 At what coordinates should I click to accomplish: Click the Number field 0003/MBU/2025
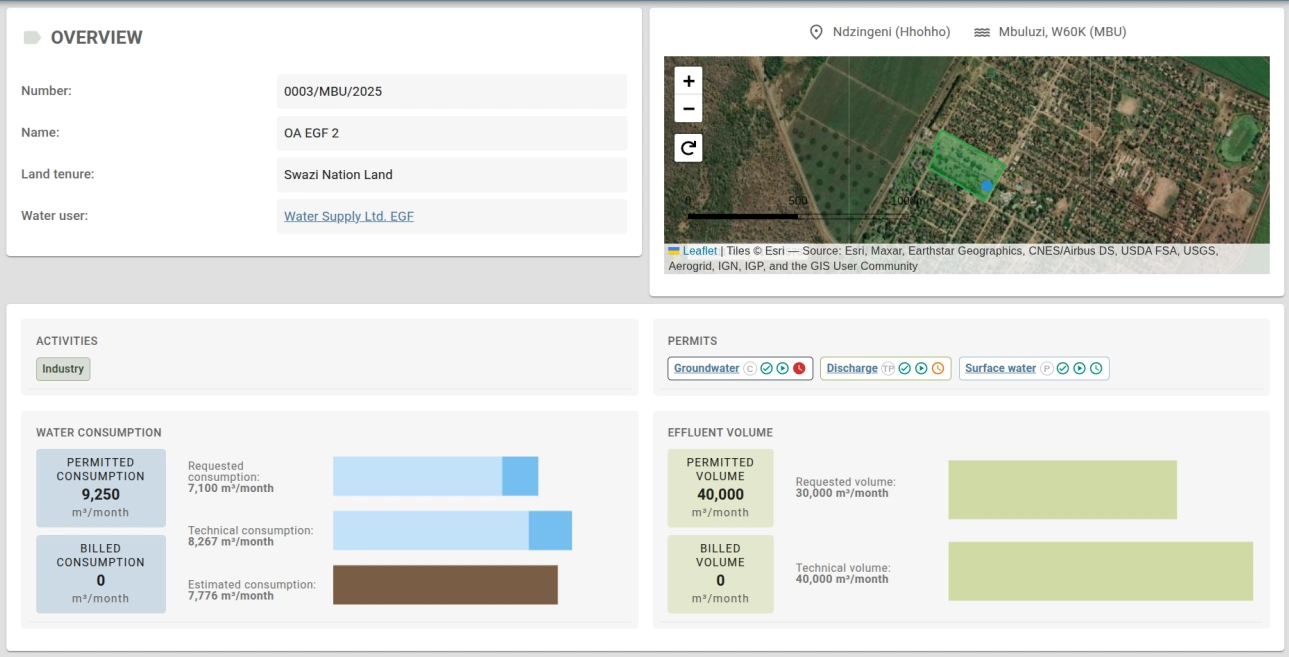click(452, 91)
